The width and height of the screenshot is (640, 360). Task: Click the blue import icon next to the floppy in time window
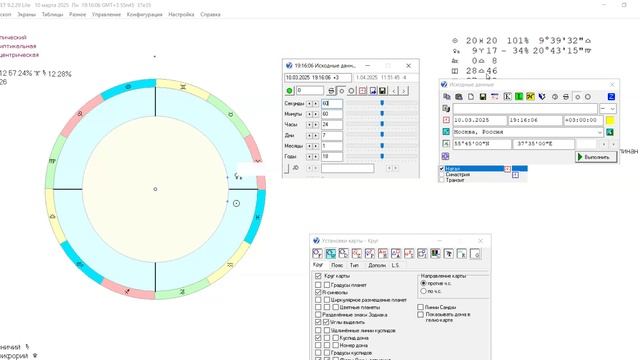[373, 91]
